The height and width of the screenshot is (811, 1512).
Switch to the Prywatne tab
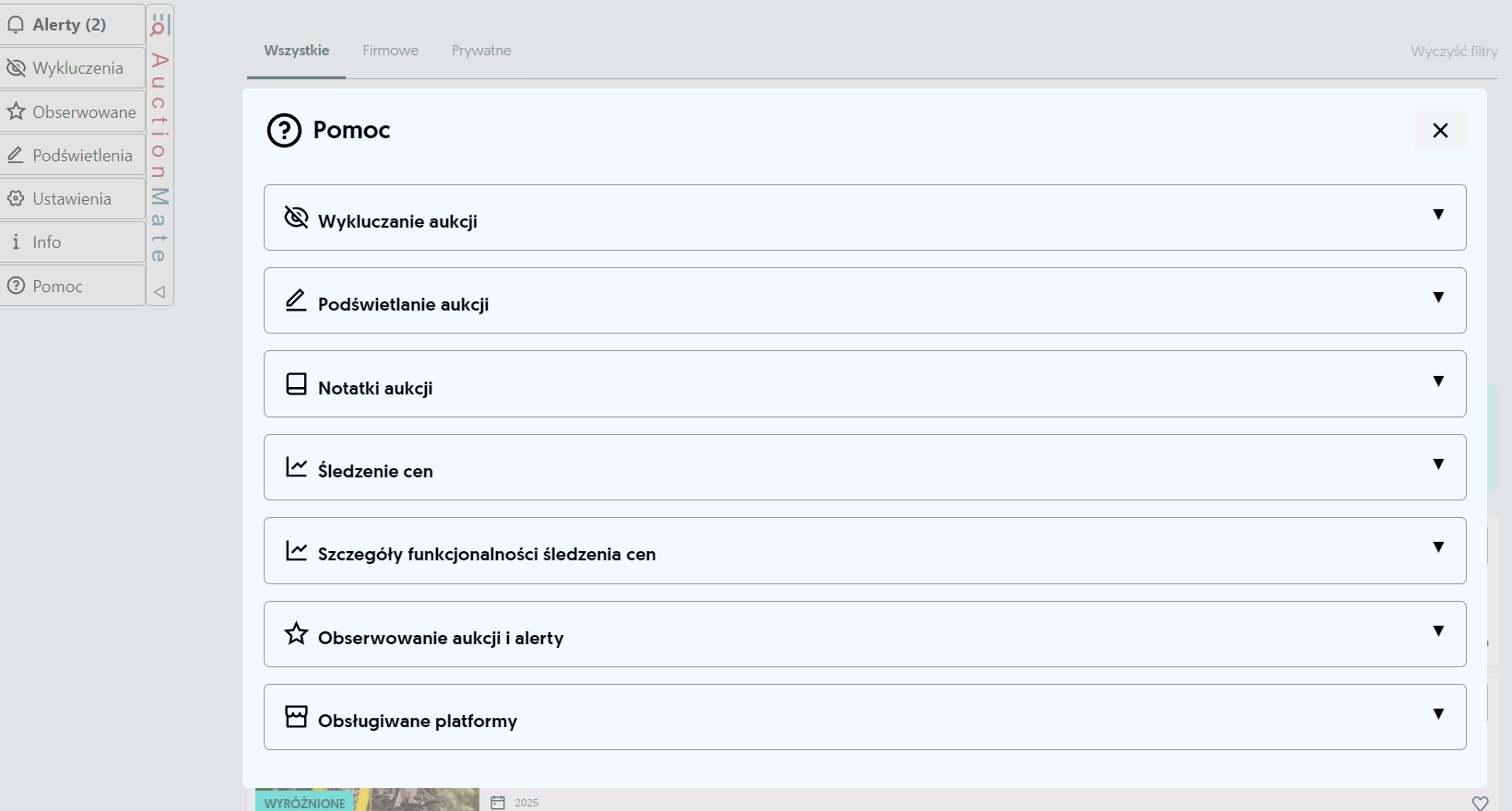point(481,51)
